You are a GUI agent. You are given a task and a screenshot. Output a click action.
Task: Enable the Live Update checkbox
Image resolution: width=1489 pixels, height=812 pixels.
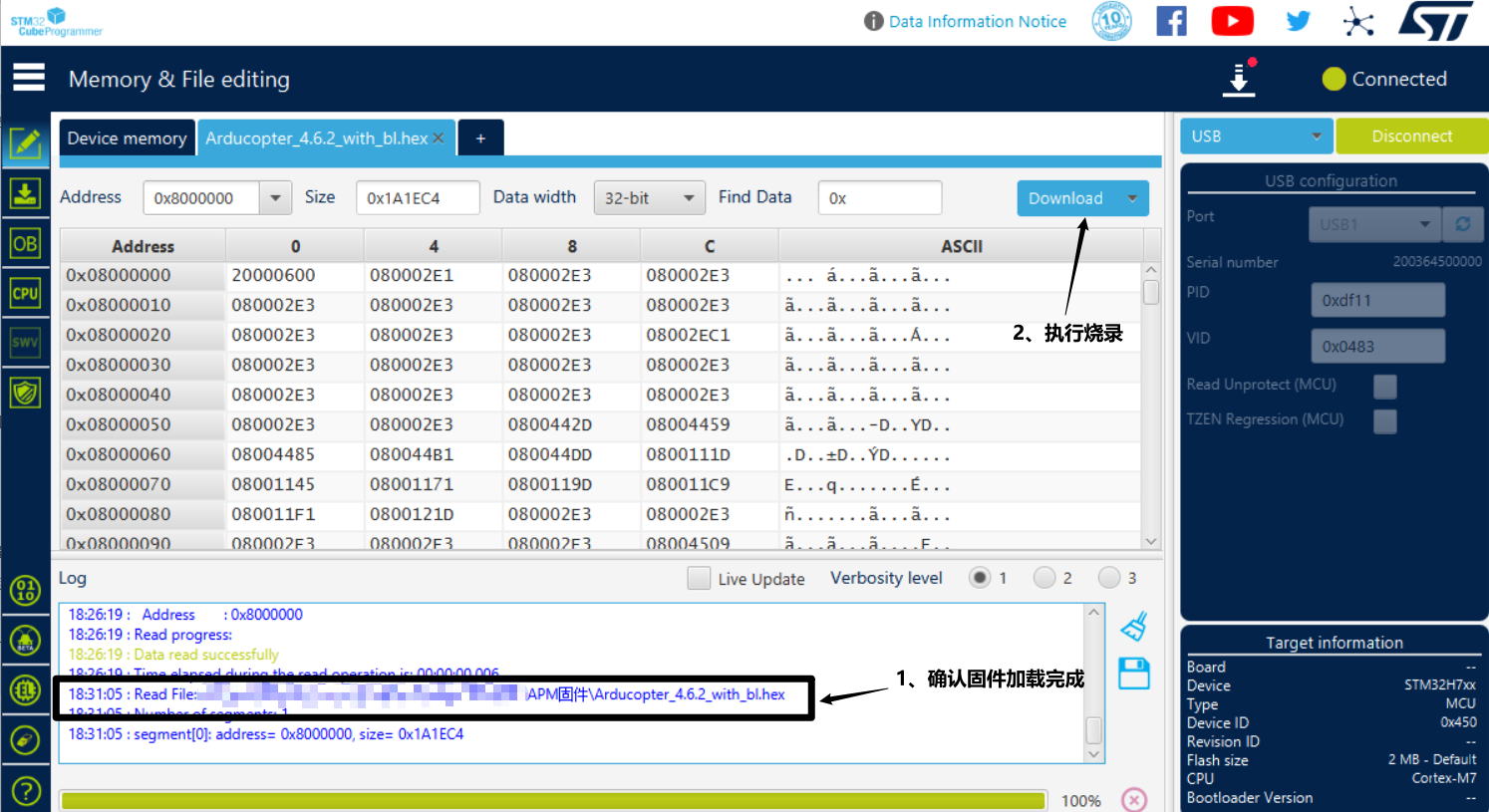700,578
